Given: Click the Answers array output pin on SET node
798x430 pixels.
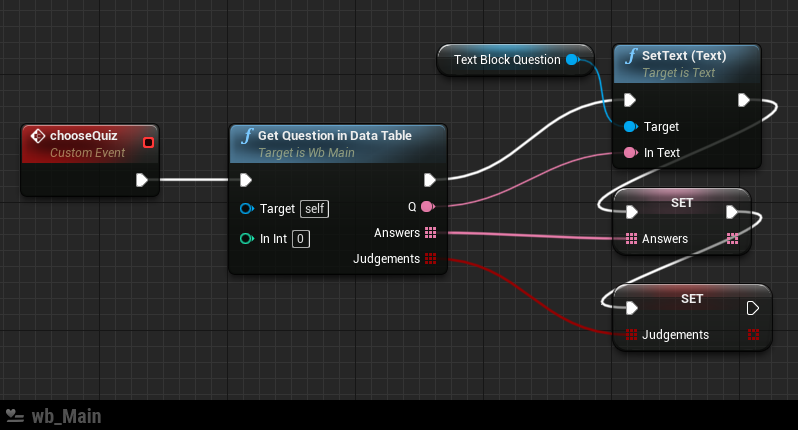Looking at the screenshot, I should point(733,239).
